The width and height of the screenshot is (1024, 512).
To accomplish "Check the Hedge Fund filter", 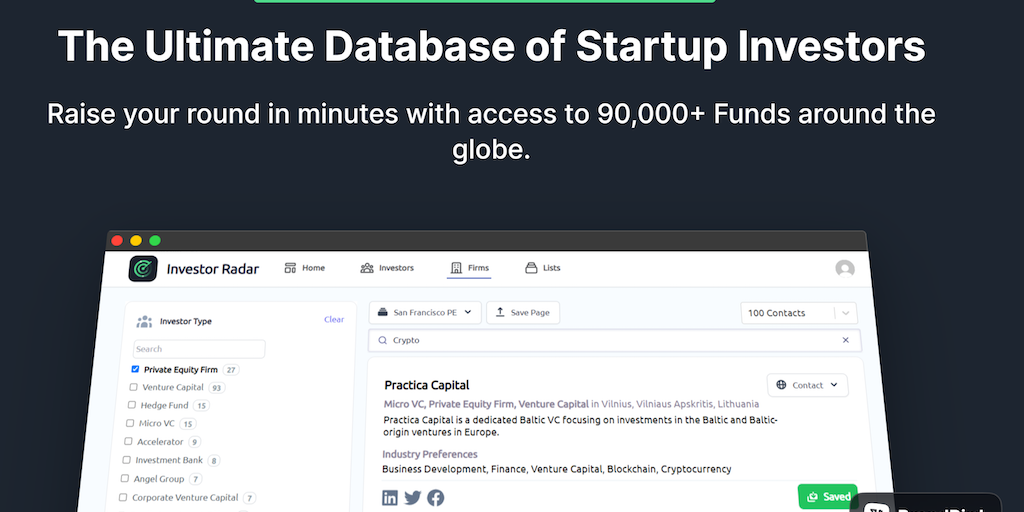I will [x=132, y=405].
